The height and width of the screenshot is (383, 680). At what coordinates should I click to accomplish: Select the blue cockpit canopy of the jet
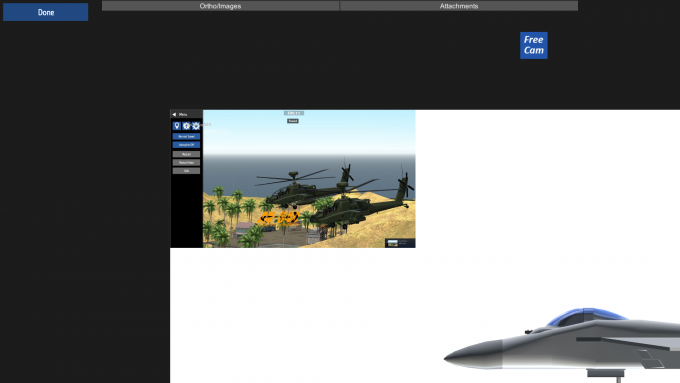[x=587, y=317]
